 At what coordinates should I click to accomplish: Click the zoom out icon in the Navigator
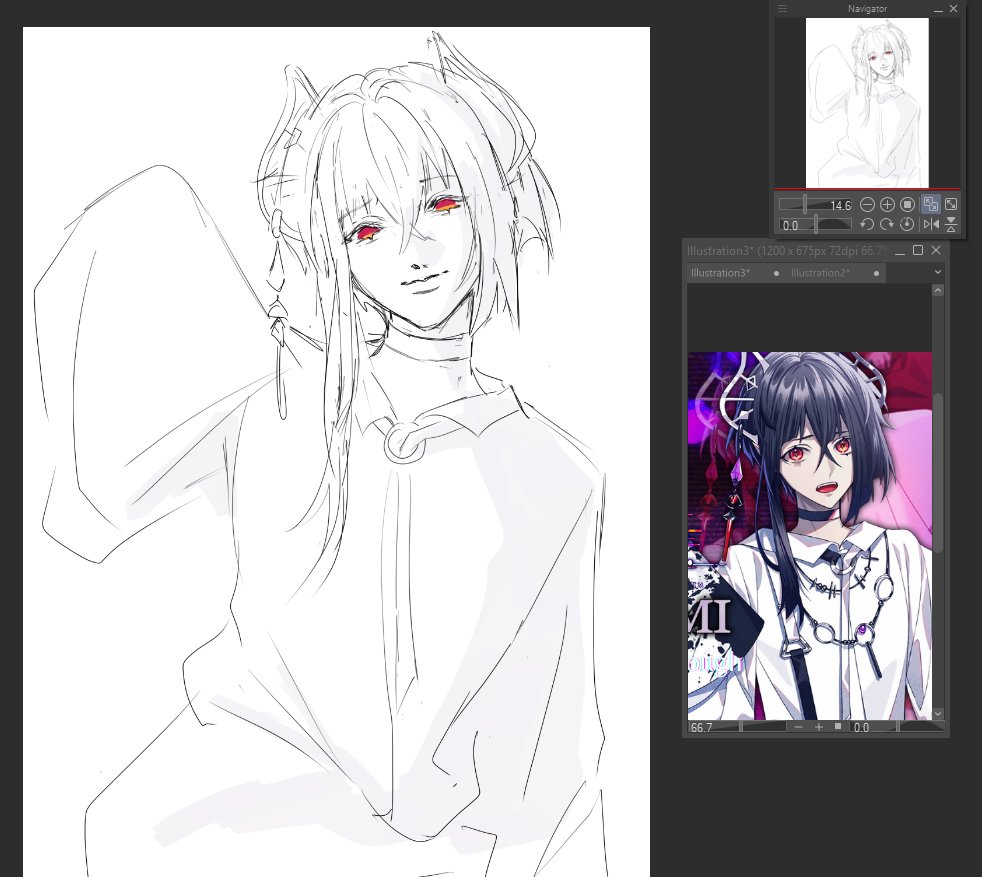[x=867, y=204]
